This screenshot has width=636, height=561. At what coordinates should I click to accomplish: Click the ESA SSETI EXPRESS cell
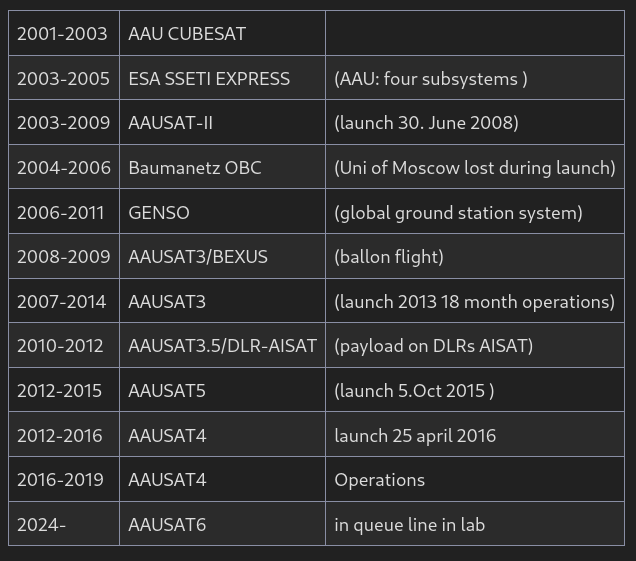point(209,79)
